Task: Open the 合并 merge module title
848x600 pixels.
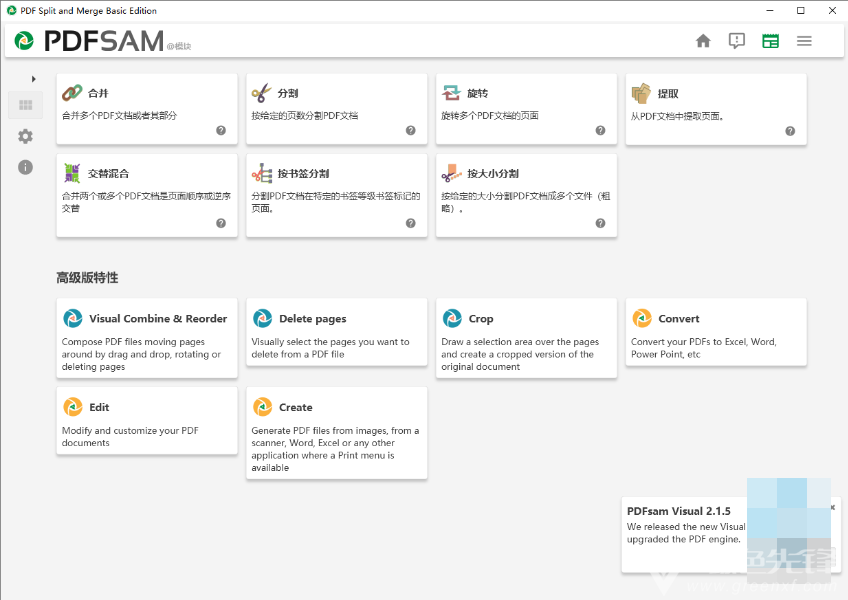Action: click(98, 93)
